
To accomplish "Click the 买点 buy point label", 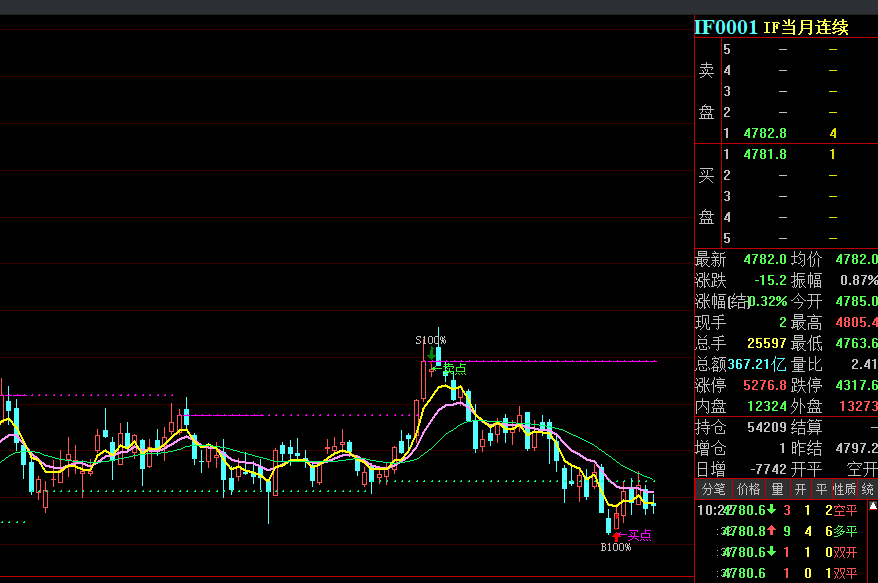I will pos(639,535).
